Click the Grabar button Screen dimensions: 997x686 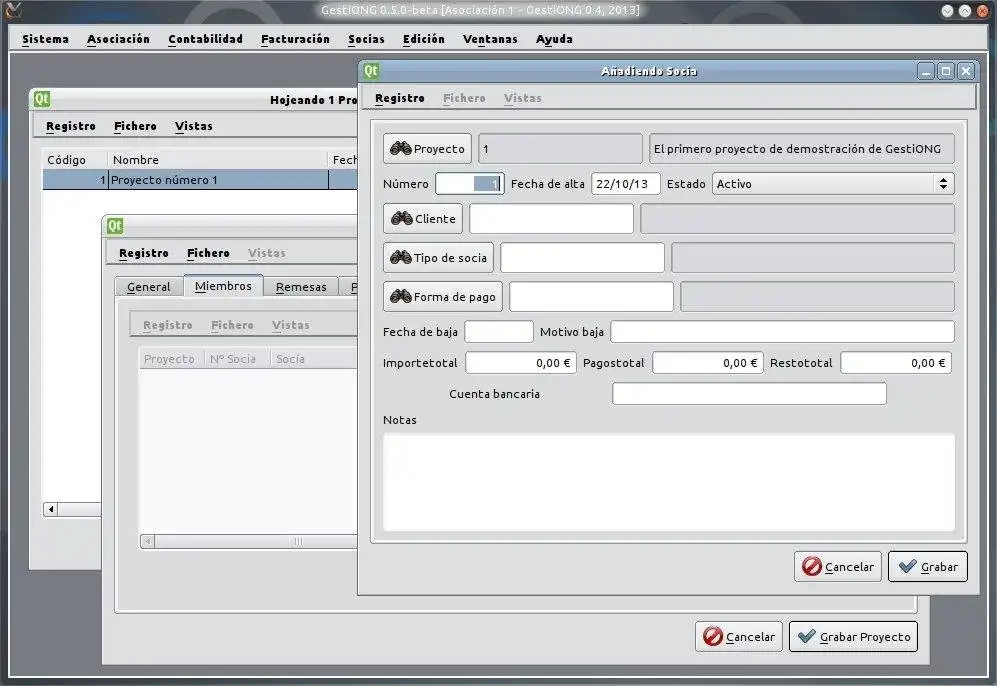[x=928, y=566]
